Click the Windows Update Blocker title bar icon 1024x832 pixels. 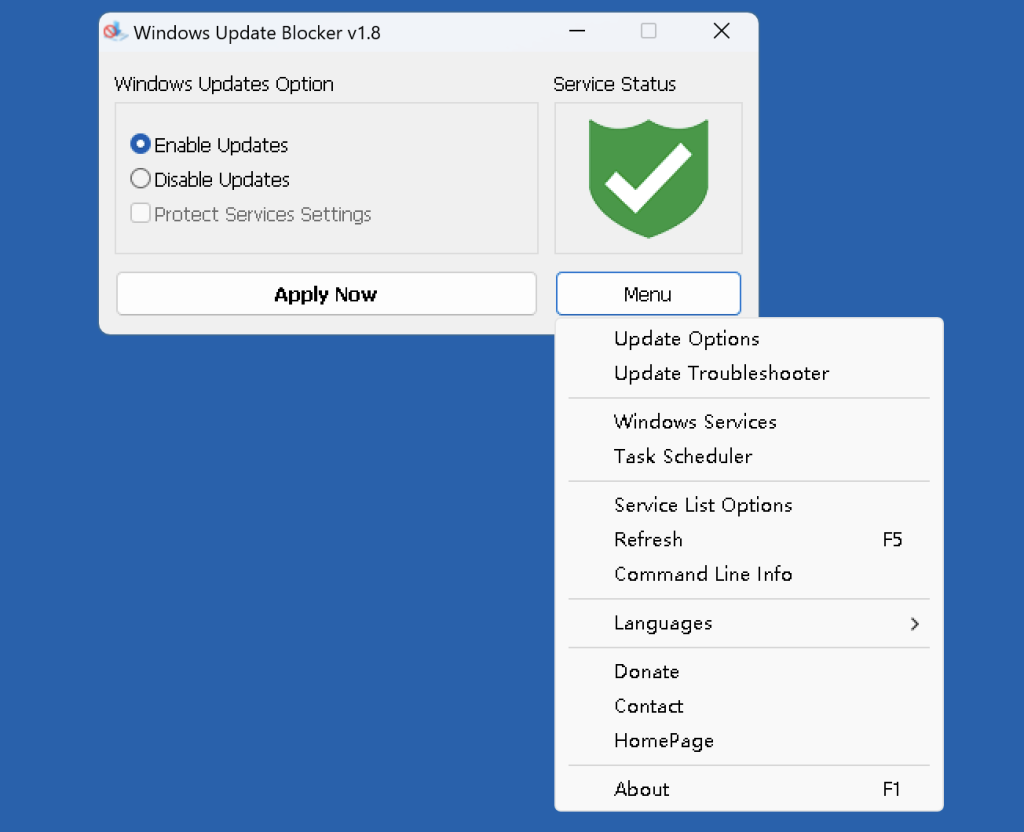coord(115,31)
